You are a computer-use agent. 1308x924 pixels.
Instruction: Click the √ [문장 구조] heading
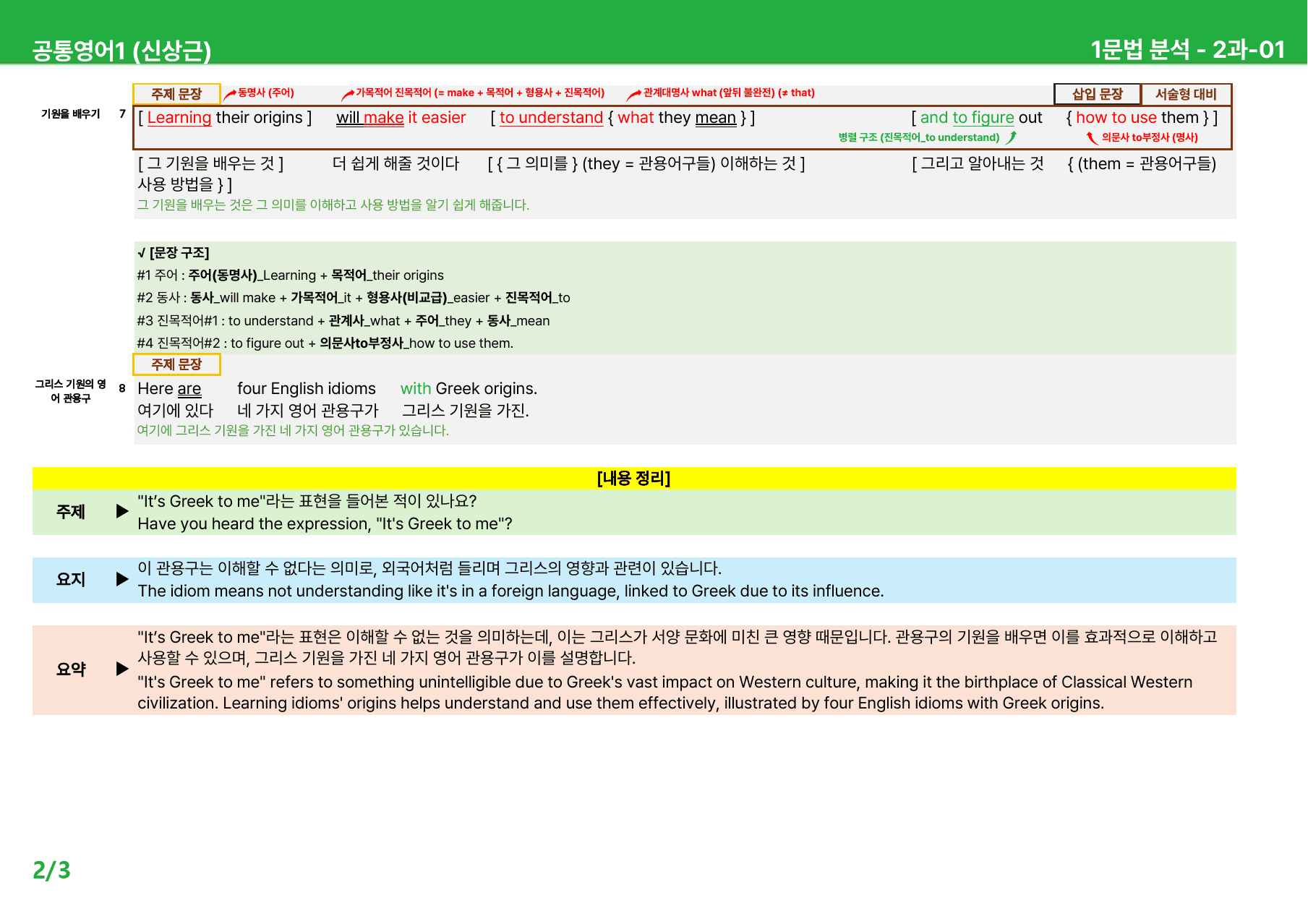point(174,253)
